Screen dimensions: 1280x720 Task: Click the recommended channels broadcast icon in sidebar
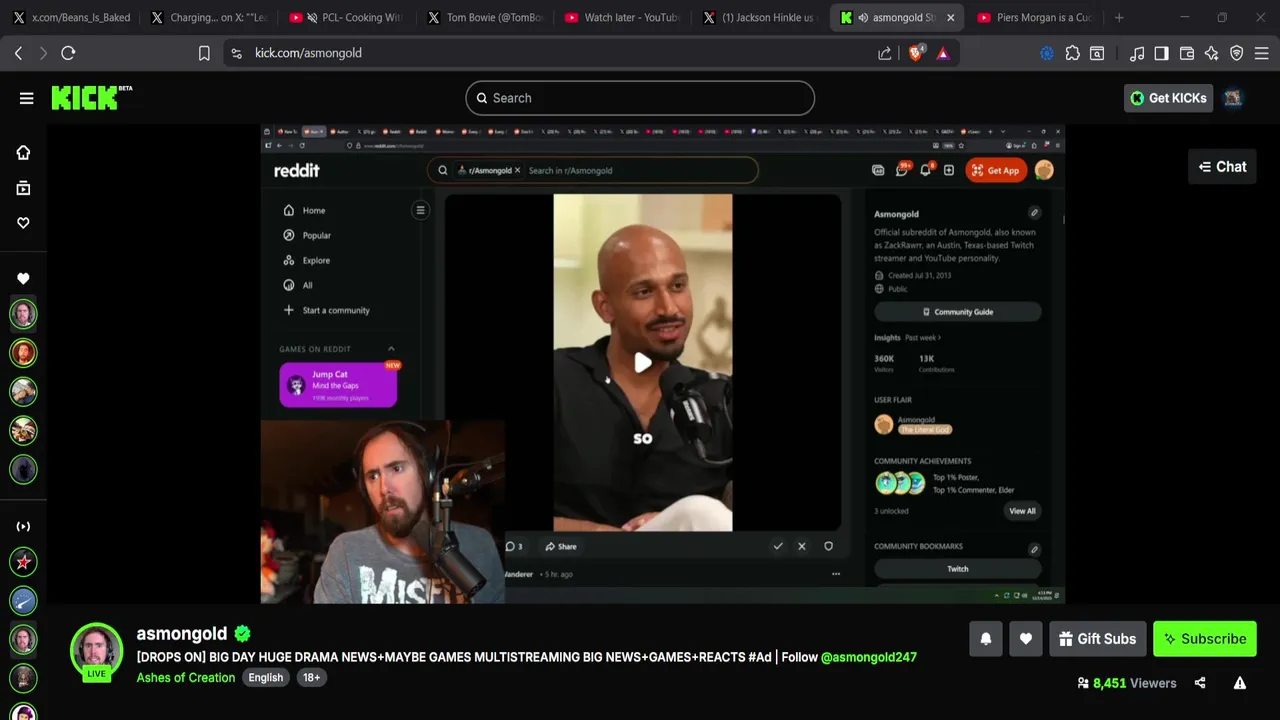coord(23,526)
